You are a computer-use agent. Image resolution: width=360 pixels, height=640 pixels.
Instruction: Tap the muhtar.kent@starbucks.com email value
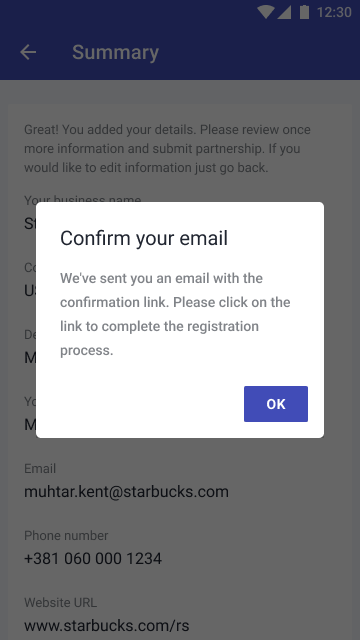coord(127,491)
